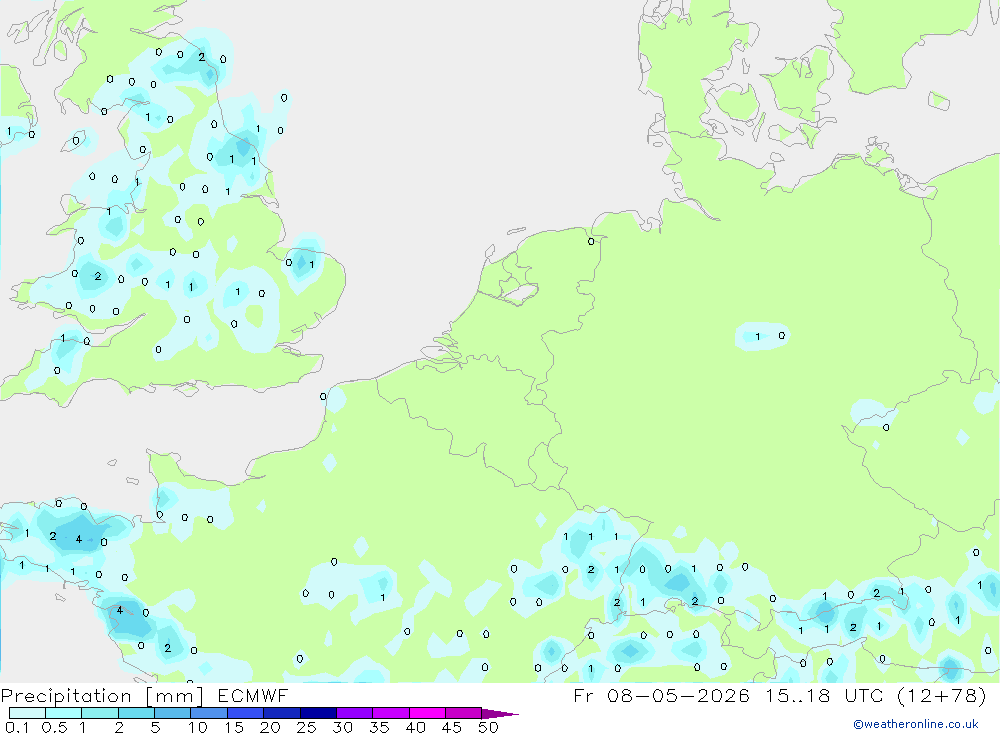
Task: Click the 'ECMWF' model label
Action: (x=253, y=696)
